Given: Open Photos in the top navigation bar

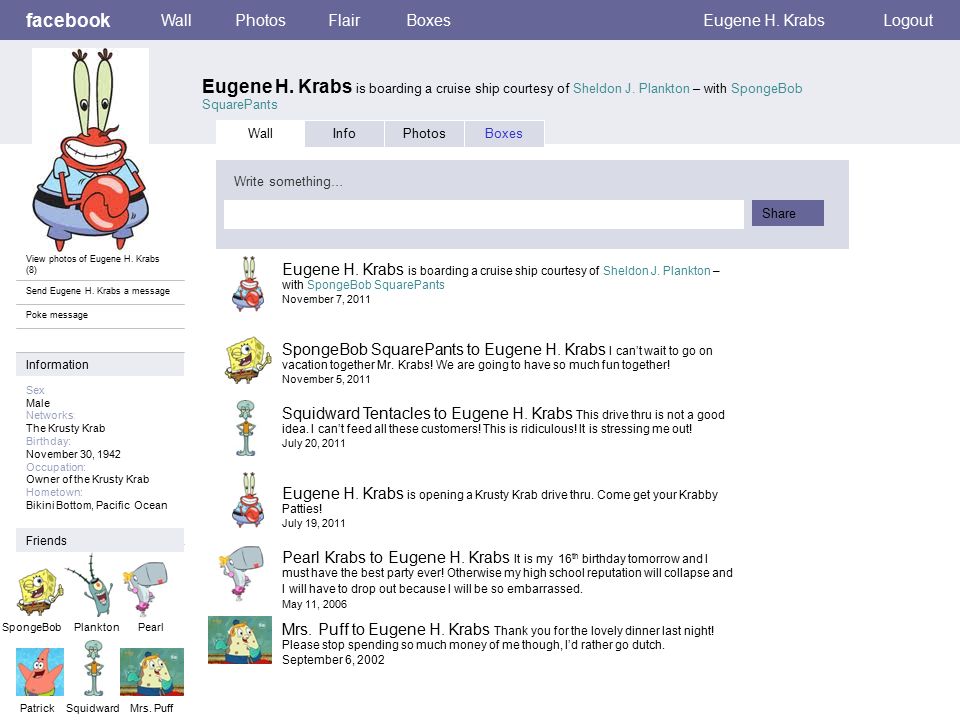Looking at the screenshot, I should pos(260,20).
